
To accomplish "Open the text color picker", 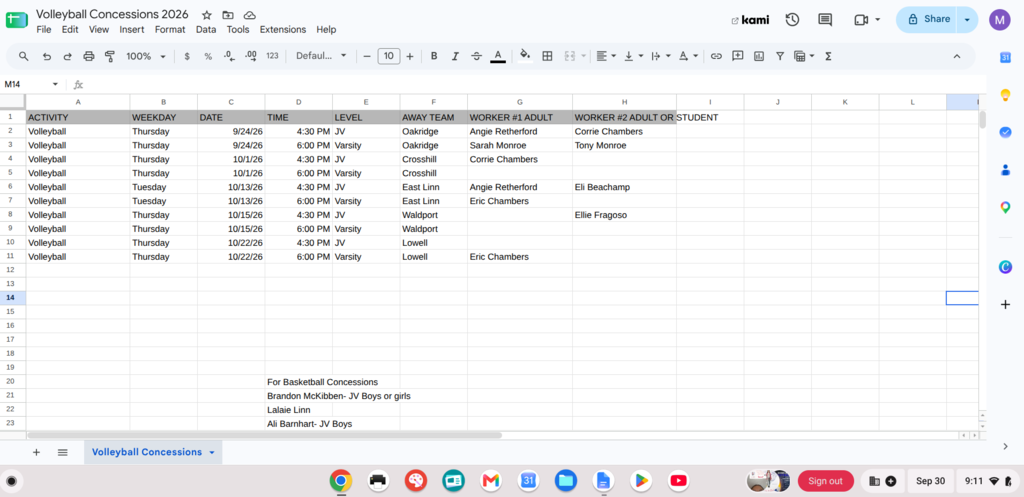I will point(498,56).
